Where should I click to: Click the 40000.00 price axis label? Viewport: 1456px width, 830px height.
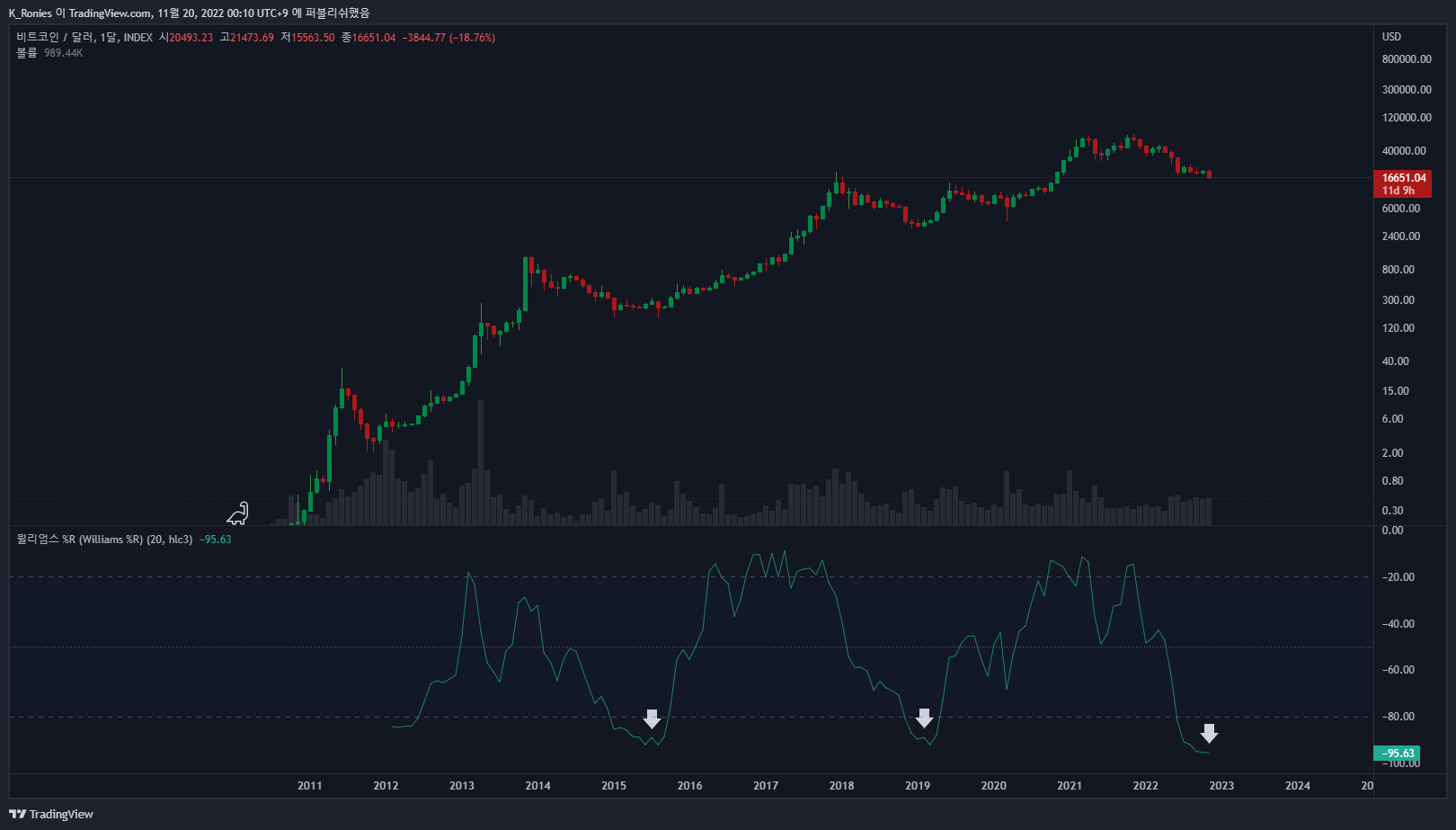1404,151
